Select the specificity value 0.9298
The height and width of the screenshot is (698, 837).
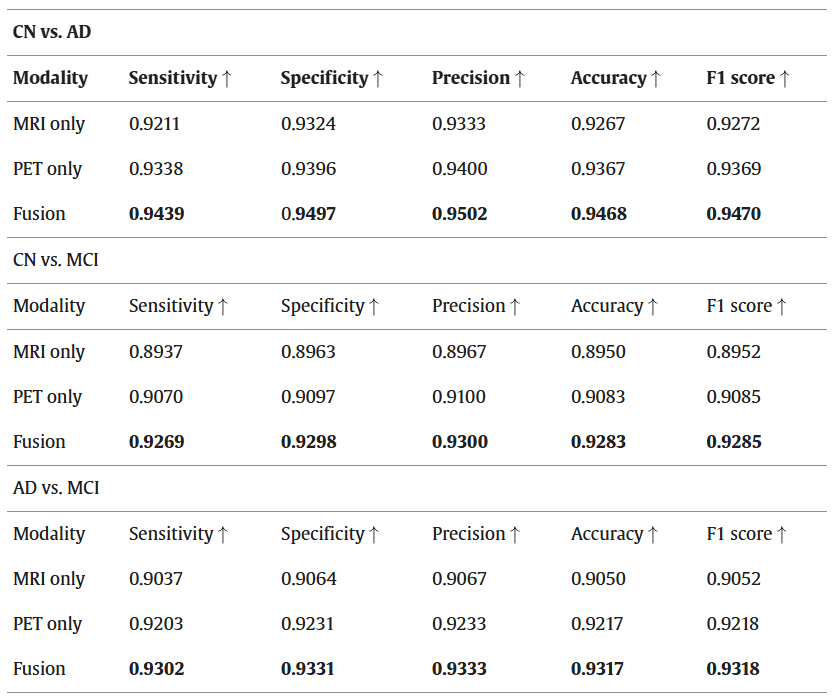pyautogui.click(x=308, y=442)
